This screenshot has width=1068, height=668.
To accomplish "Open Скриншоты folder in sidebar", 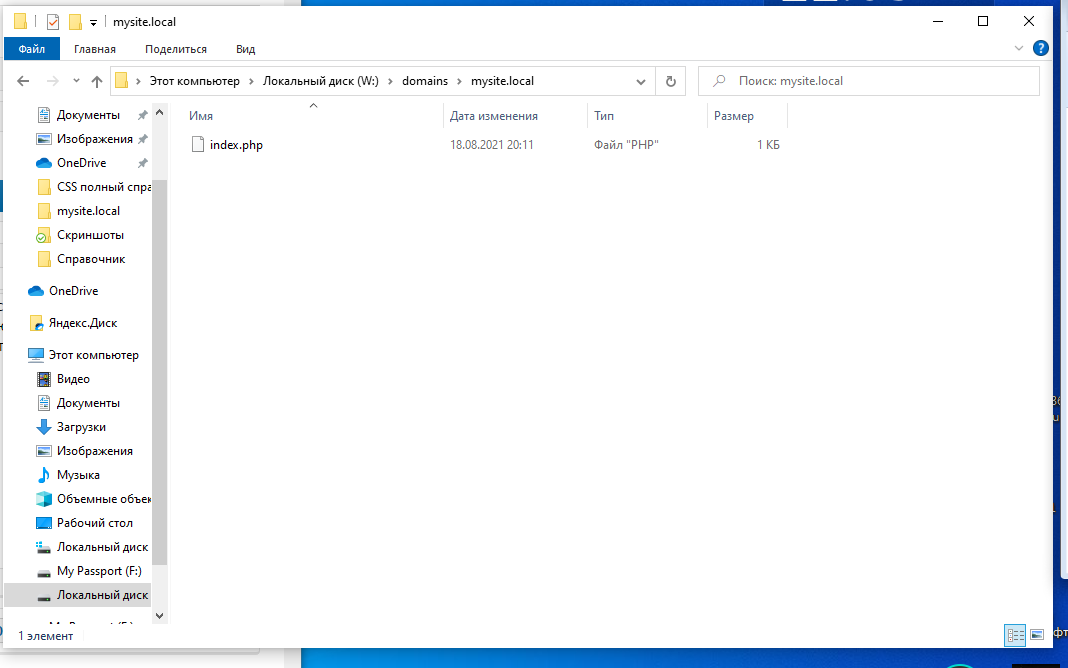I will click(x=90, y=235).
